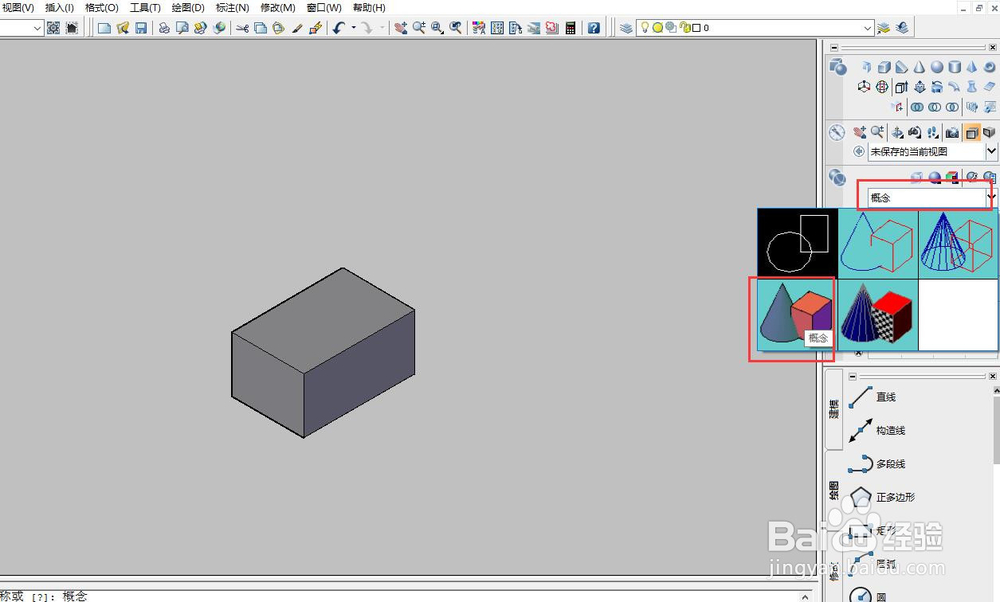Image resolution: width=1000 pixels, height=602 pixels.
Task: Open the QuickCalc calculator
Action: [x=571, y=28]
